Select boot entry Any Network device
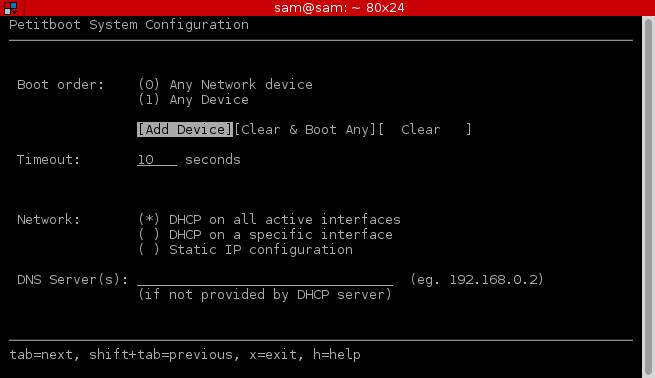The width and height of the screenshot is (655, 378). pos(226,85)
